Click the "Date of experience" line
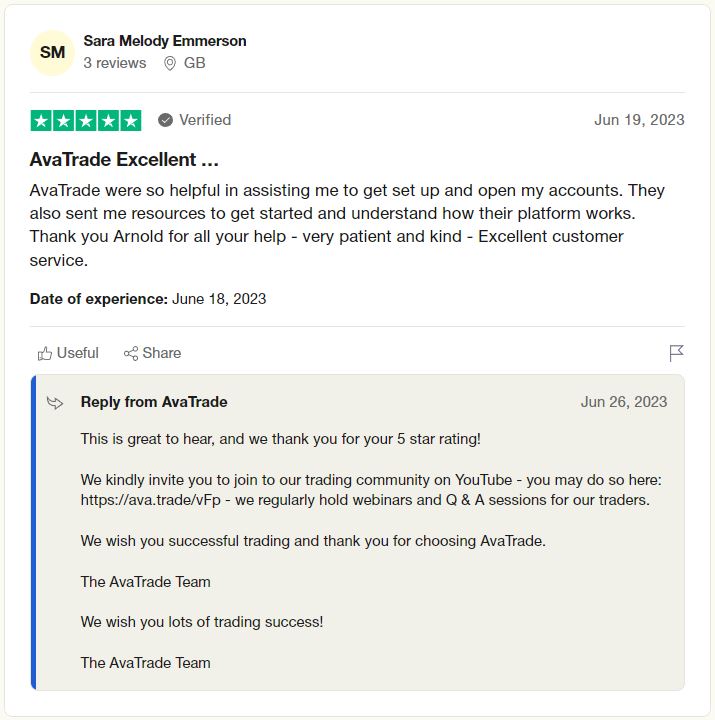 (148, 298)
